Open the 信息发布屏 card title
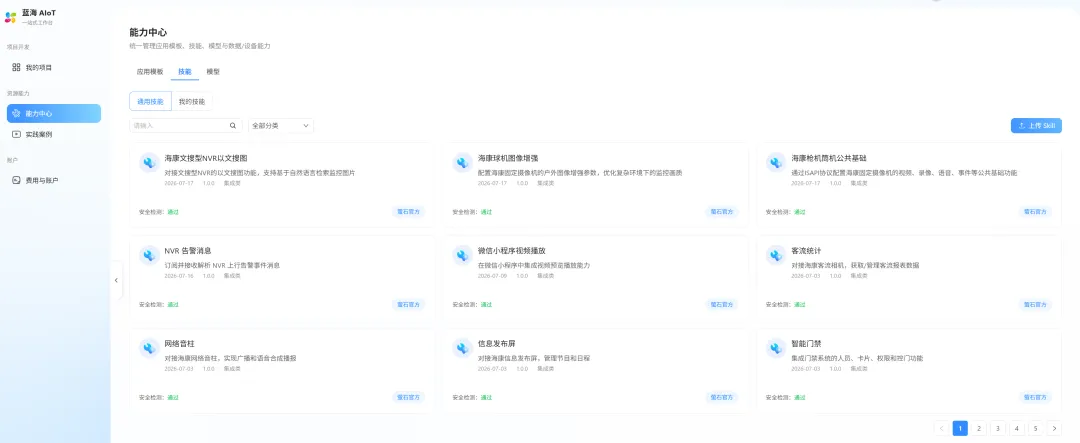The width and height of the screenshot is (1080, 443). tap(497, 343)
